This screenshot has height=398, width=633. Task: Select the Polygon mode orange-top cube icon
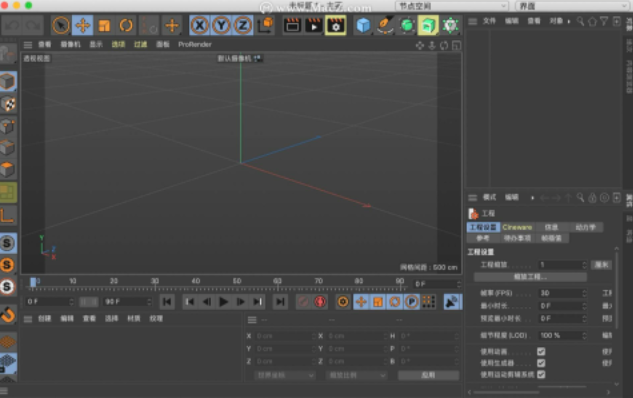(8, 170)
